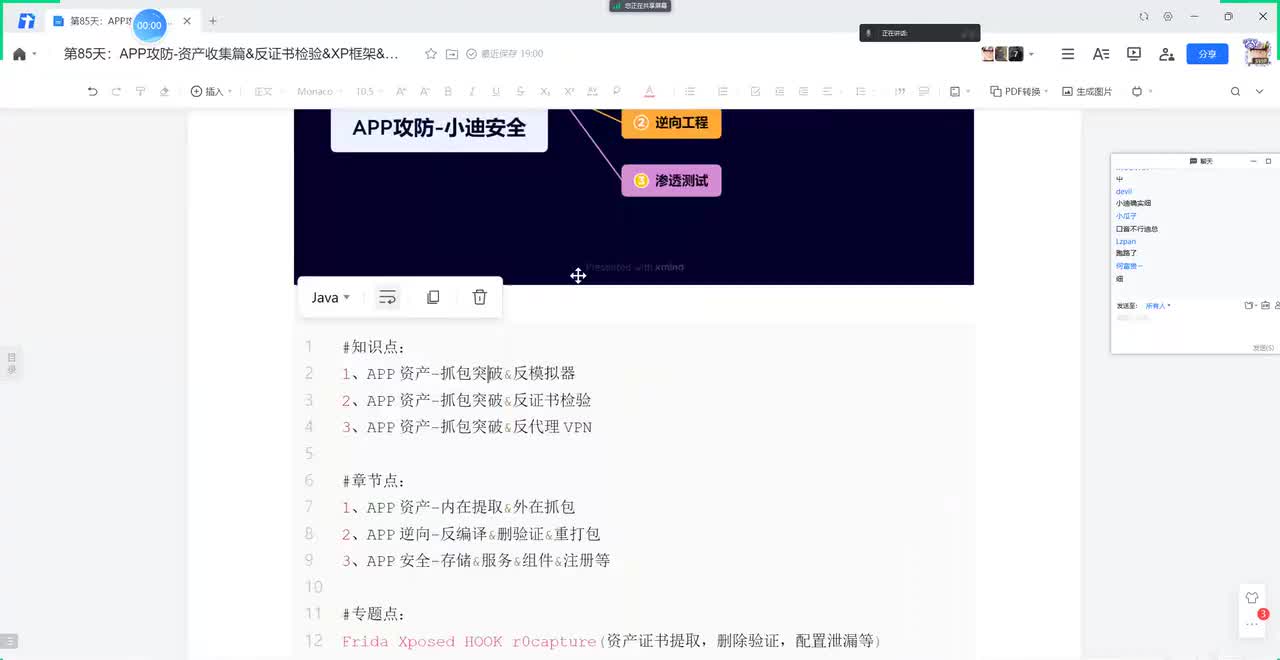Click the red font color A
Viewport: 1280px width, 660px height.
pyautogui.click(x=649, y=91)
